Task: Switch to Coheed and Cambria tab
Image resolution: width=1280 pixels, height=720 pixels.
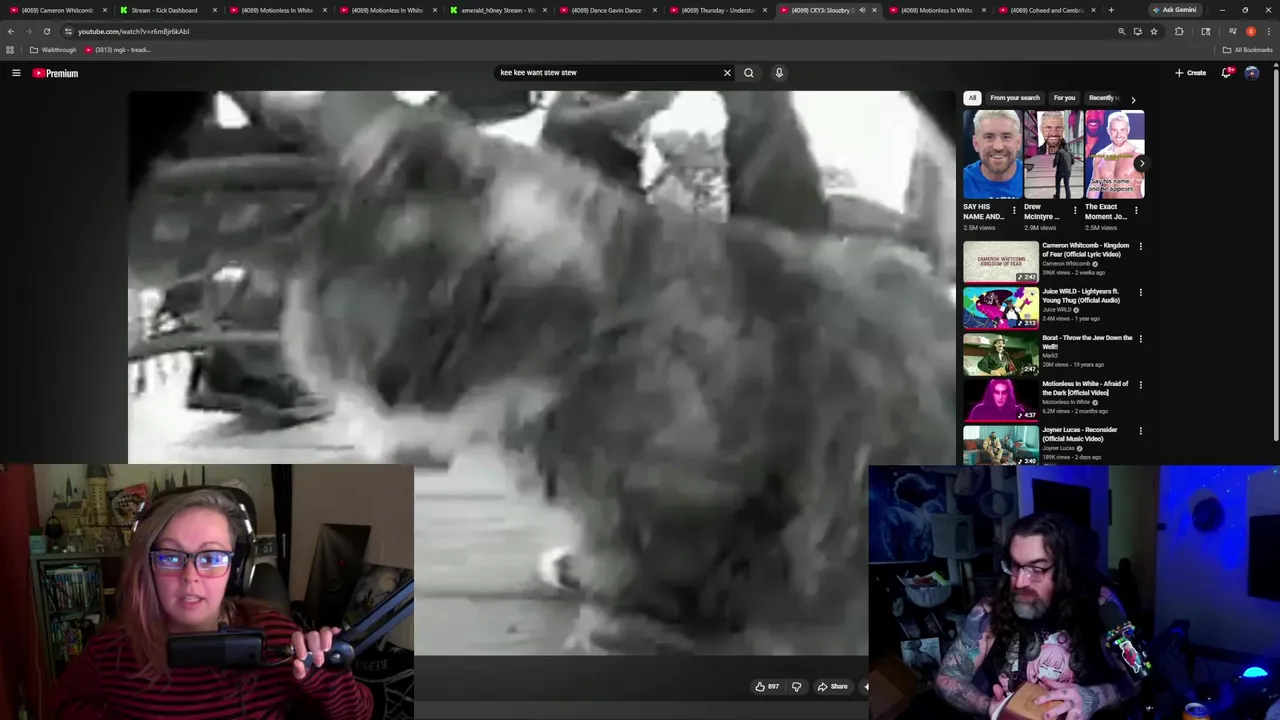Action: (x=1045, y=10)
